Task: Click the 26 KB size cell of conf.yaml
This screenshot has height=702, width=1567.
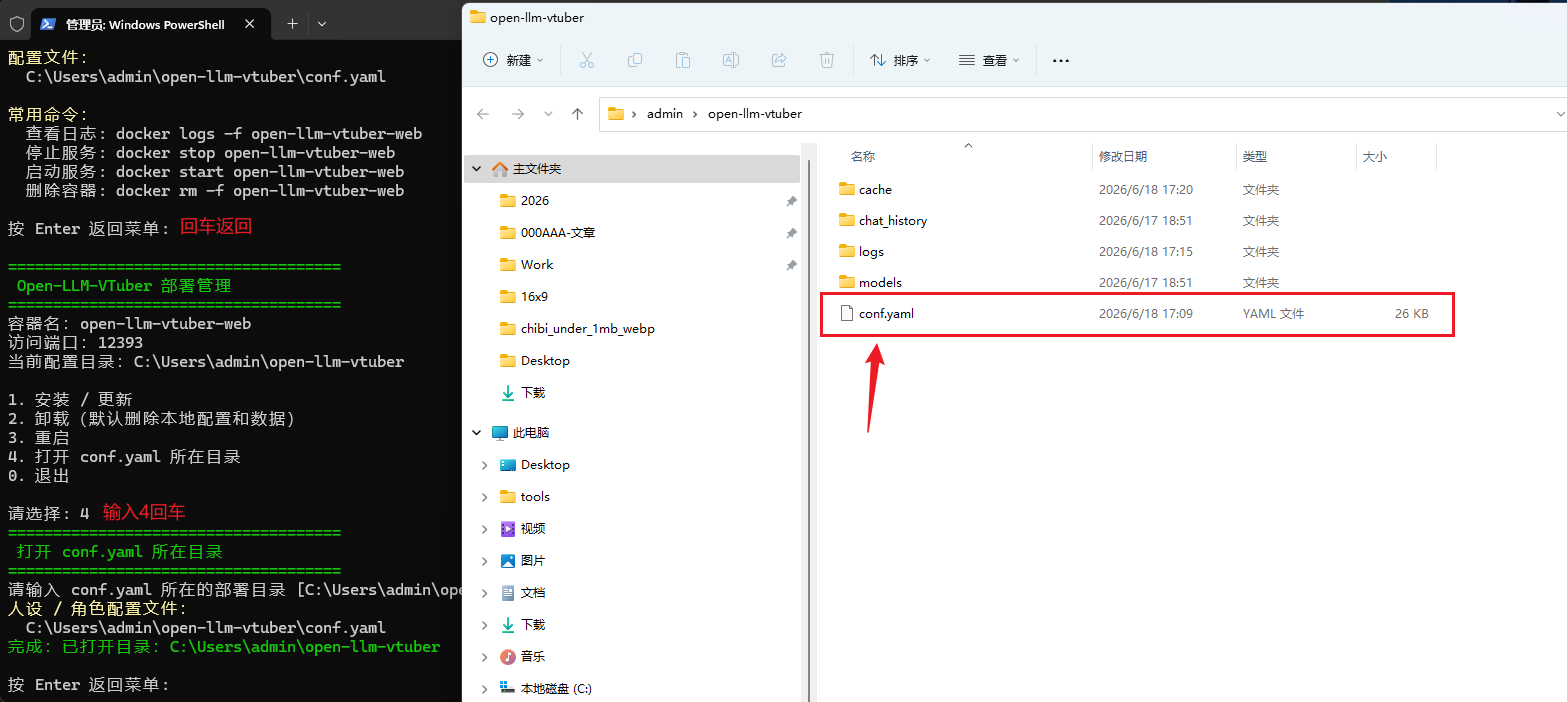Action: (1412, 313)
